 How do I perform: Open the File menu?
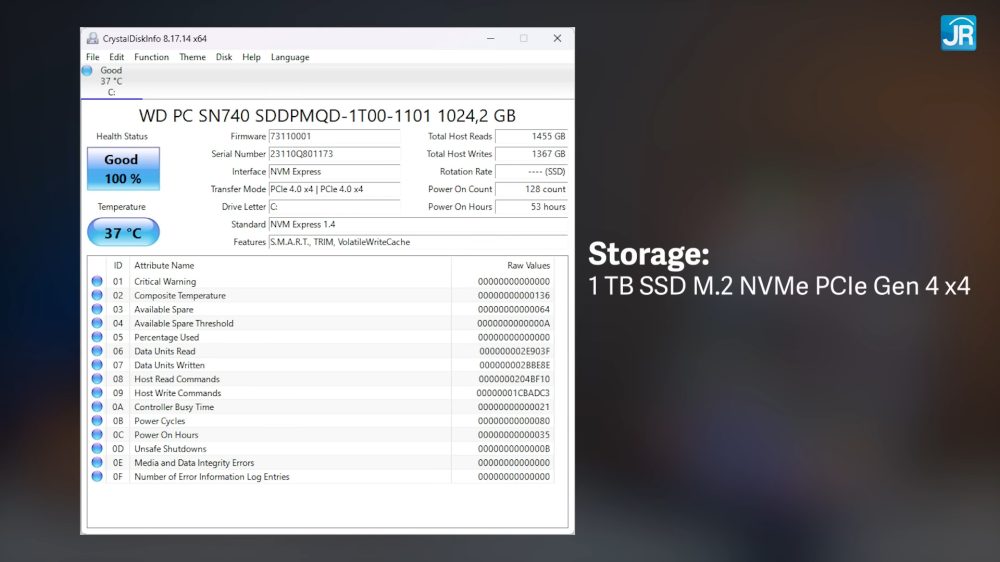[x=92, y=57]
